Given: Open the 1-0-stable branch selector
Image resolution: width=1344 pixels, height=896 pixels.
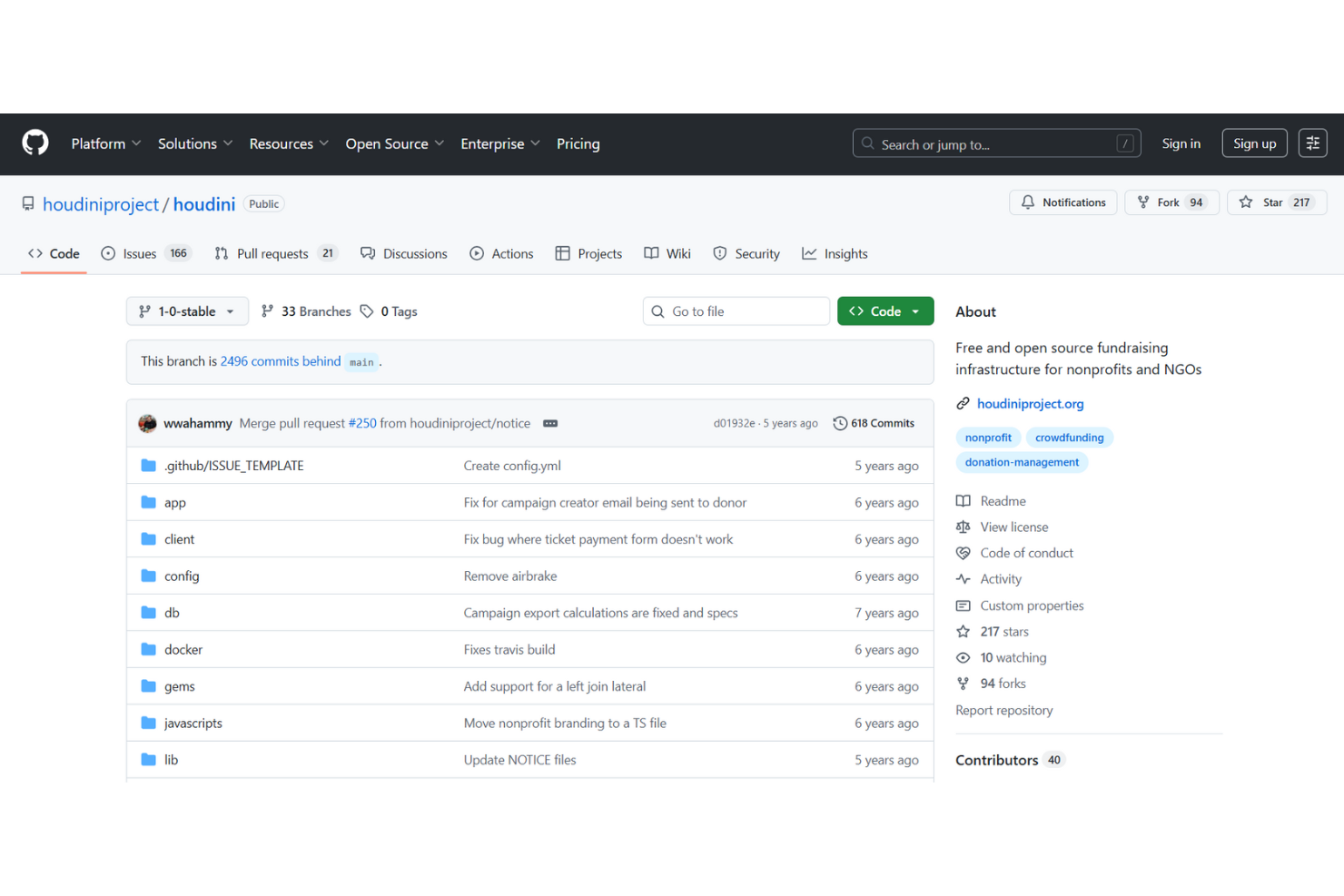Looking at the screenshot, I should point(187,311).
